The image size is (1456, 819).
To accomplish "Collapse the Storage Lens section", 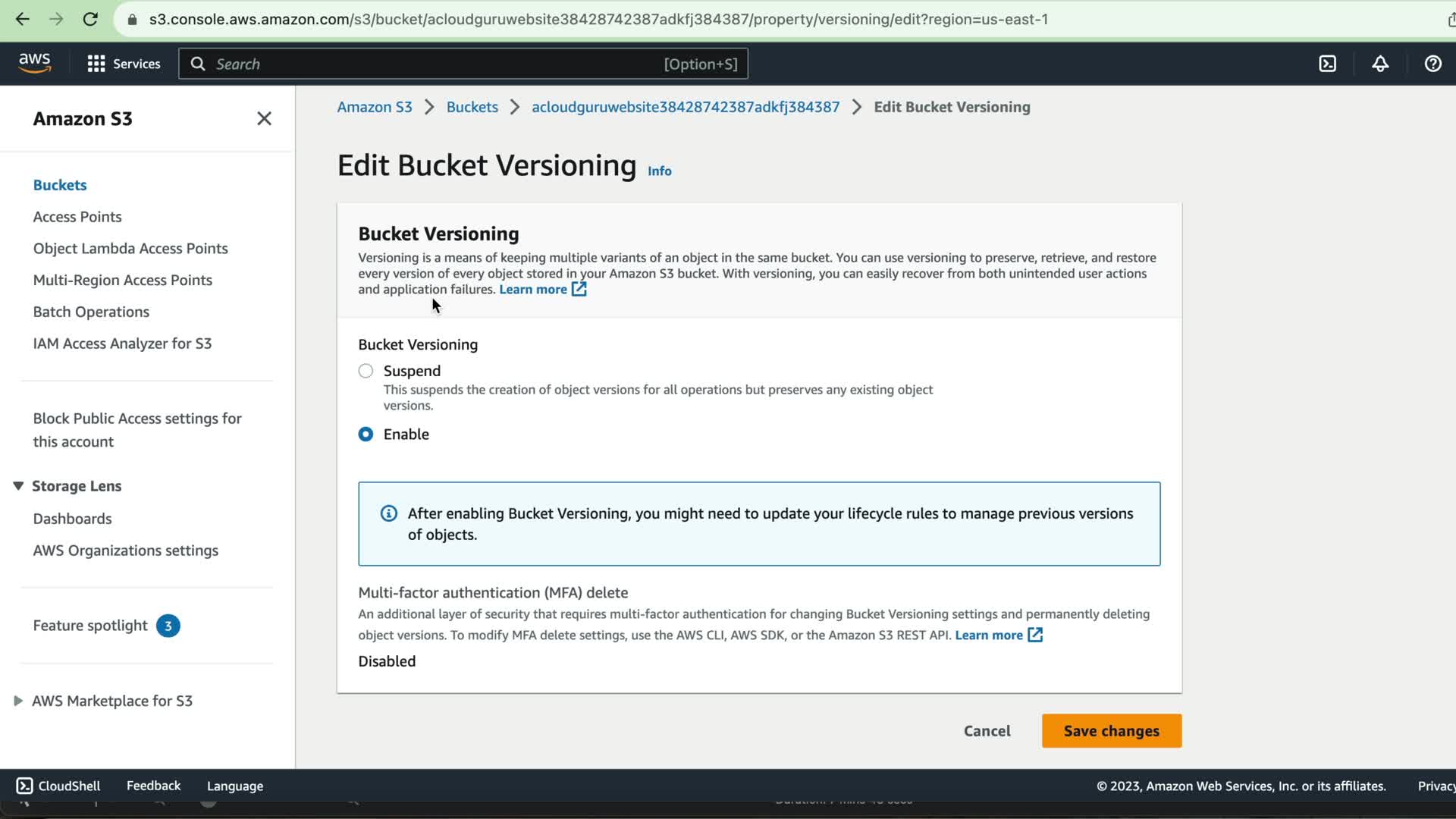I will tap(18, 485).
